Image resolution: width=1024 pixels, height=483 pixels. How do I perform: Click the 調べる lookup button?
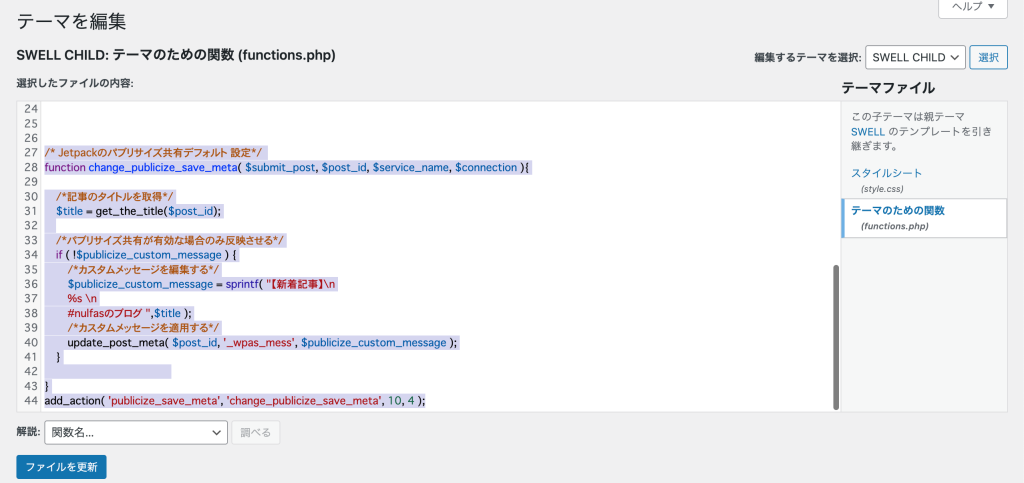(x=255, y=432)
